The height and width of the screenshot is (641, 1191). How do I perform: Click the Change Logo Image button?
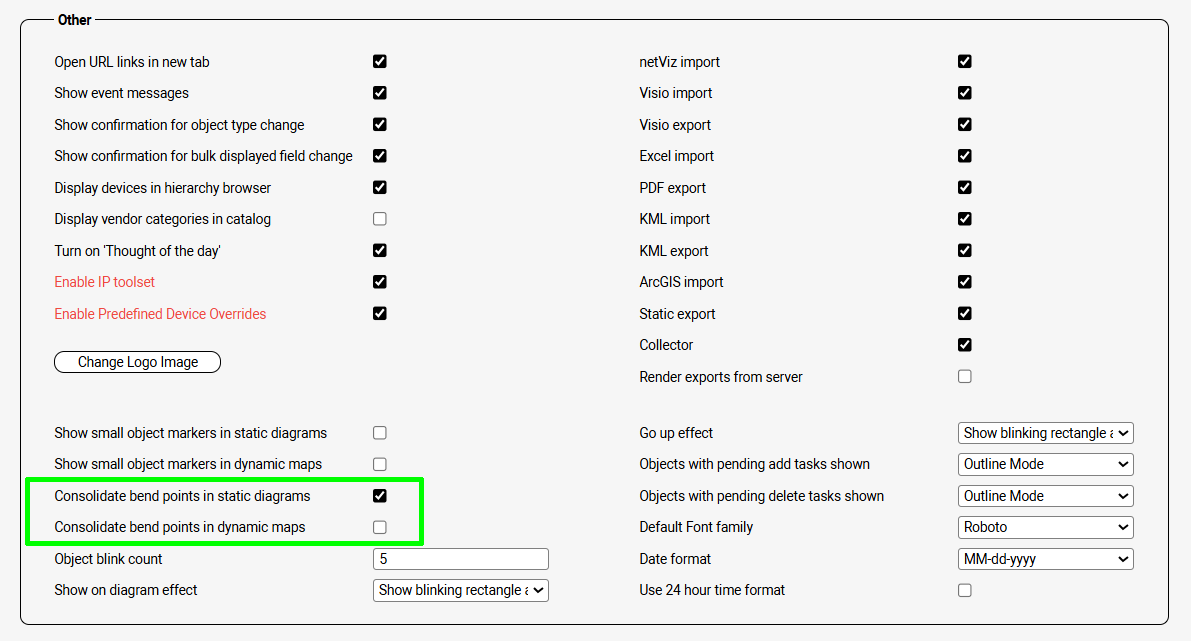[x=137, y=362]
